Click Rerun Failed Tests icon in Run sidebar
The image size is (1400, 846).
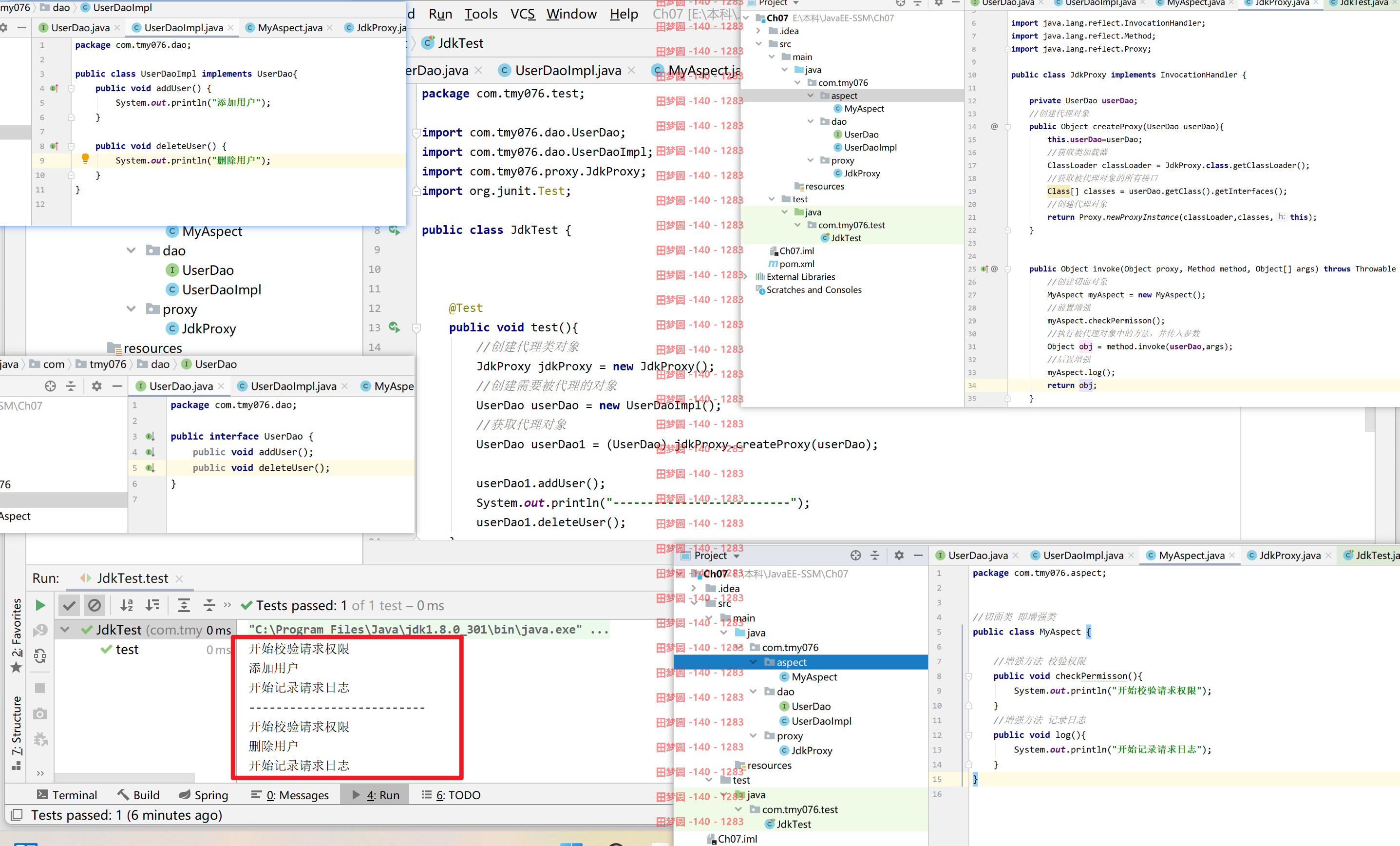(40, 631)
